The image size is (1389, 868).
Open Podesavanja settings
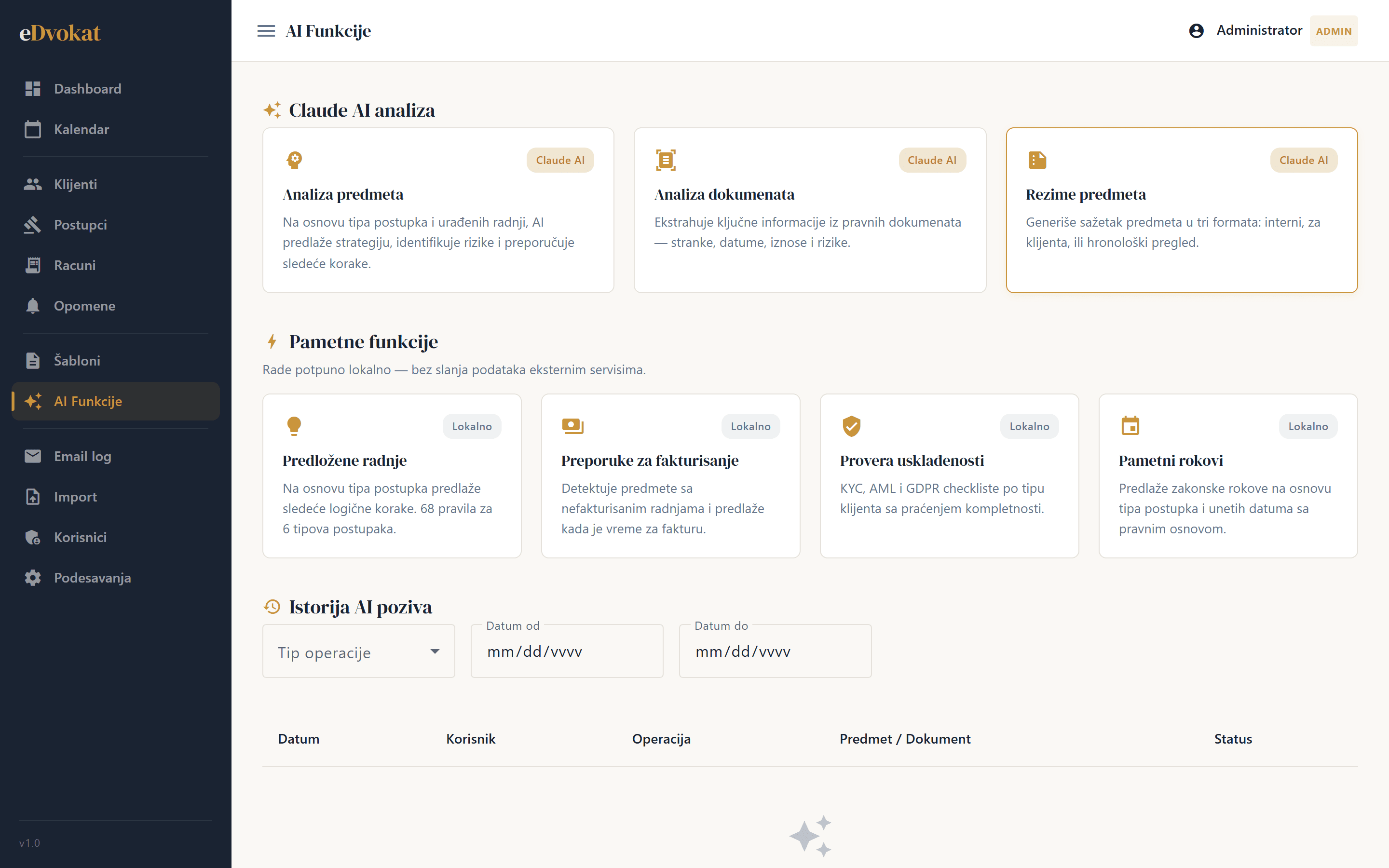pyautogui.click(x=115, y=578)
